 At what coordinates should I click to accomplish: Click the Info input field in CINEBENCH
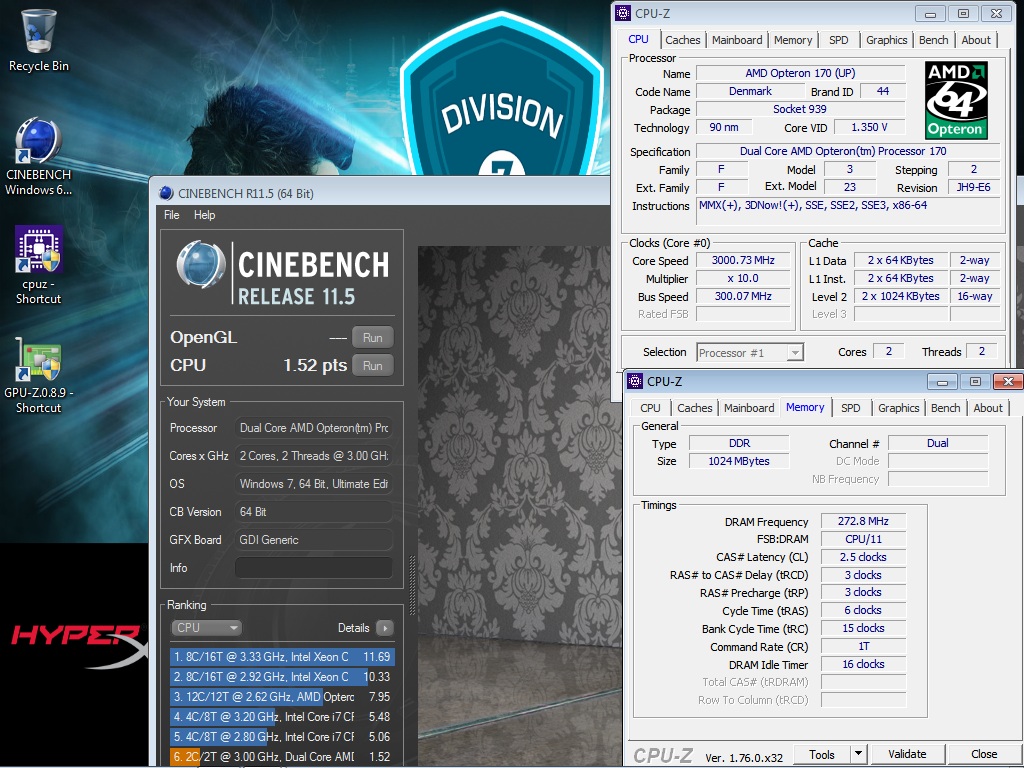pos(314,568)
